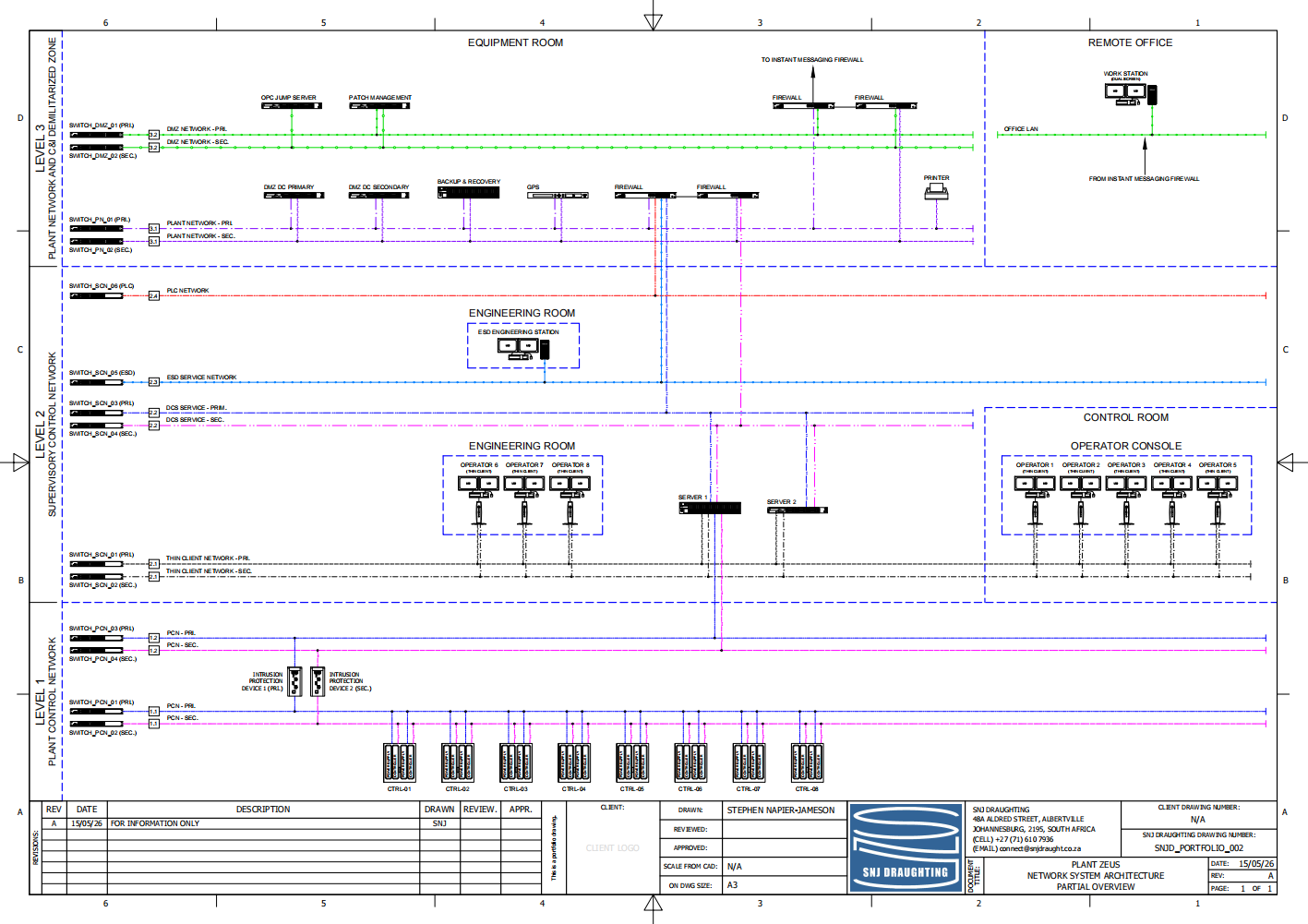Click the 'LEVEL 3' zone label
1308x924 pixels.
(x=40, y=149)
